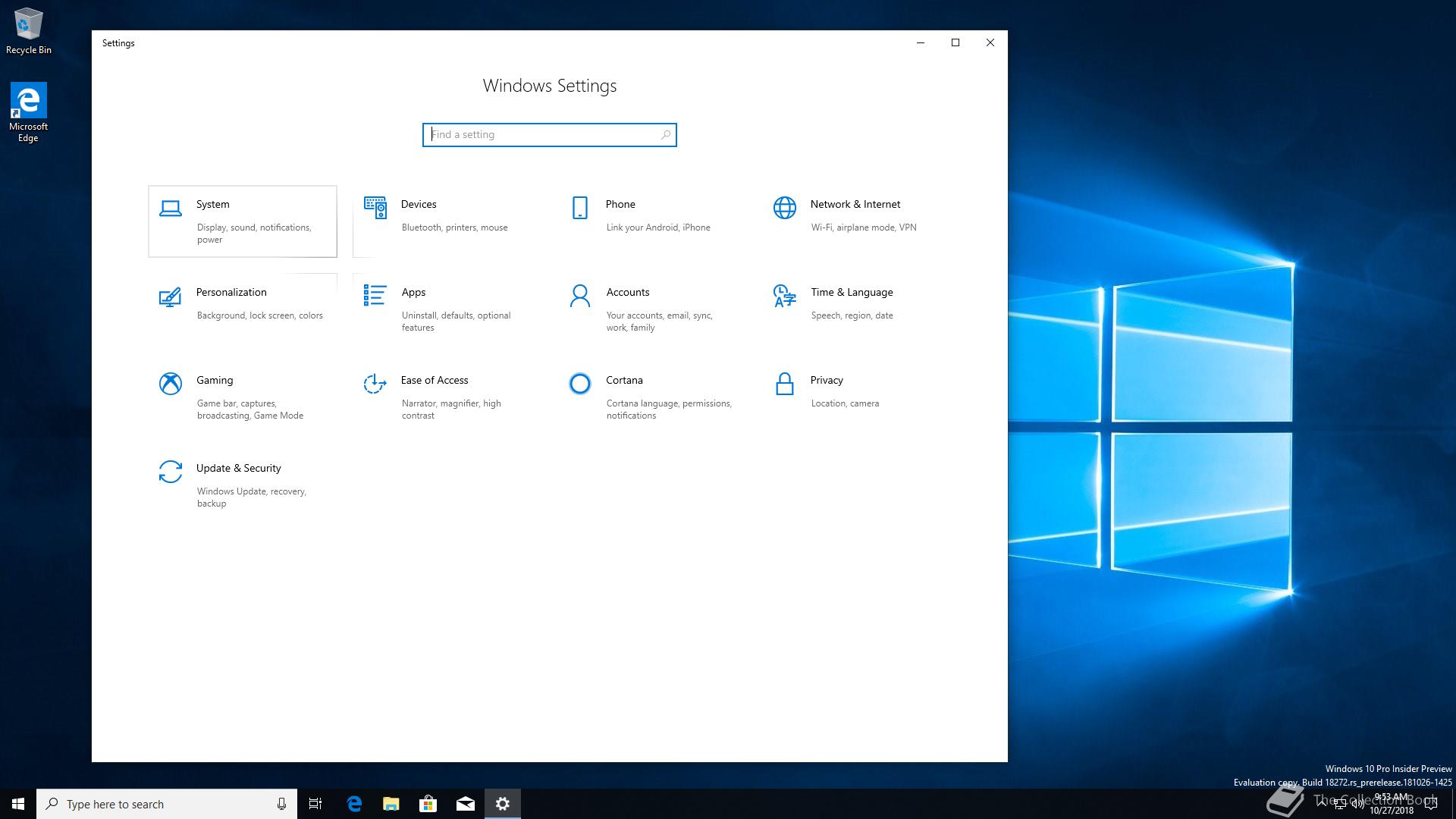Open the Network & Internet globe icon
The width and height of the screenshot is (1456, 819).
[x=785, y=208]
